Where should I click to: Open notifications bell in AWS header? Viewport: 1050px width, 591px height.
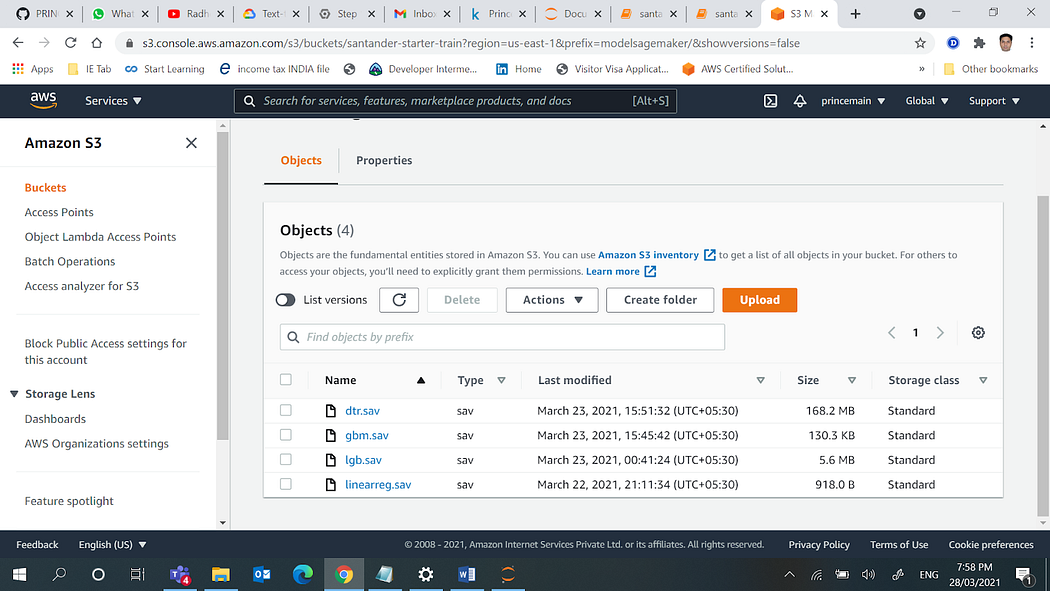coord(800,101)
